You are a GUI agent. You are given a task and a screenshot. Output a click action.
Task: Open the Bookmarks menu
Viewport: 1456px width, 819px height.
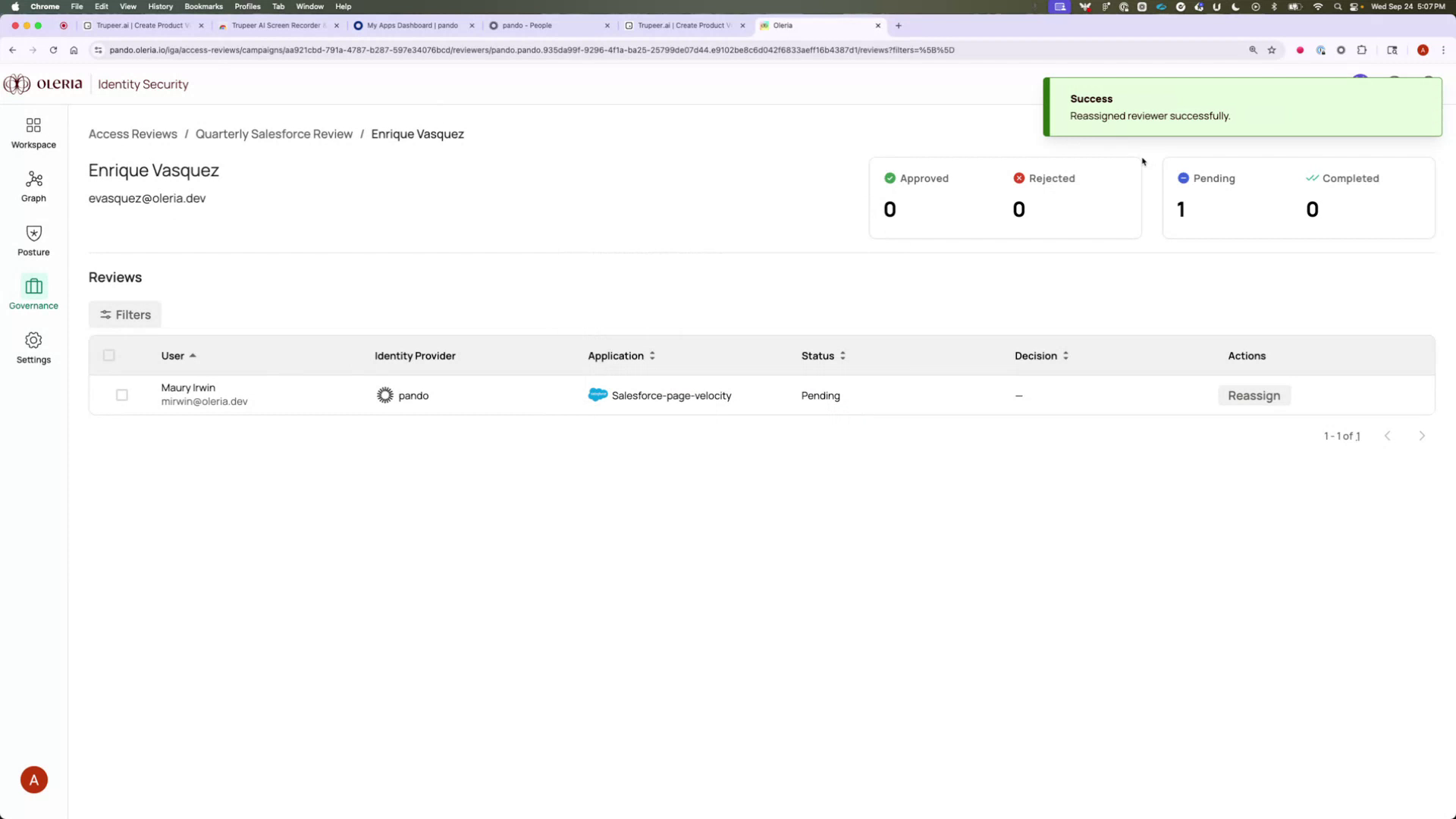203,6
